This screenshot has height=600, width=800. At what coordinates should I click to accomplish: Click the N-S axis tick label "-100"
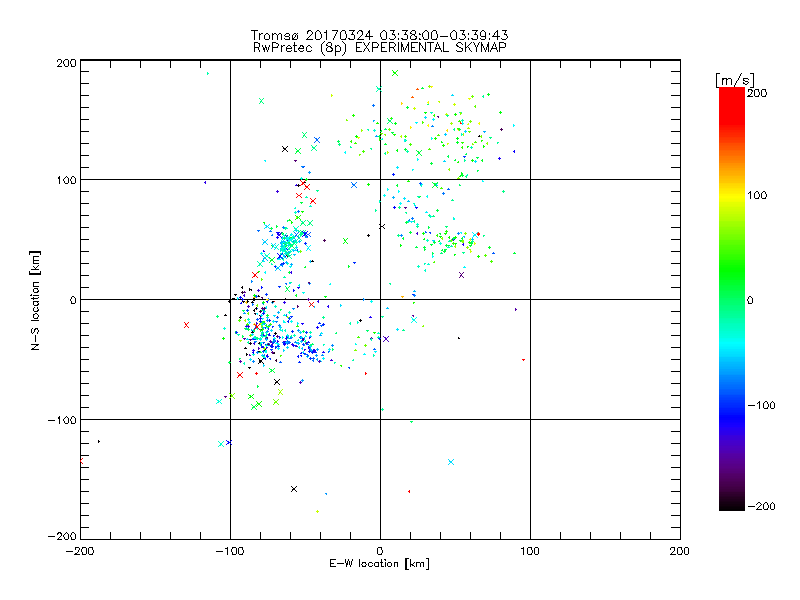click(62, 420)
